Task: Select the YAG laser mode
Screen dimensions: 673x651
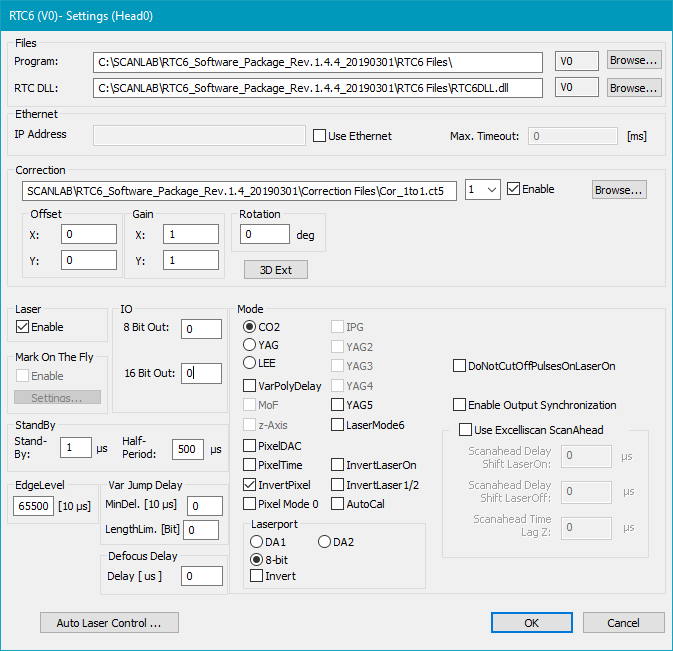Action: click(250, 345)
